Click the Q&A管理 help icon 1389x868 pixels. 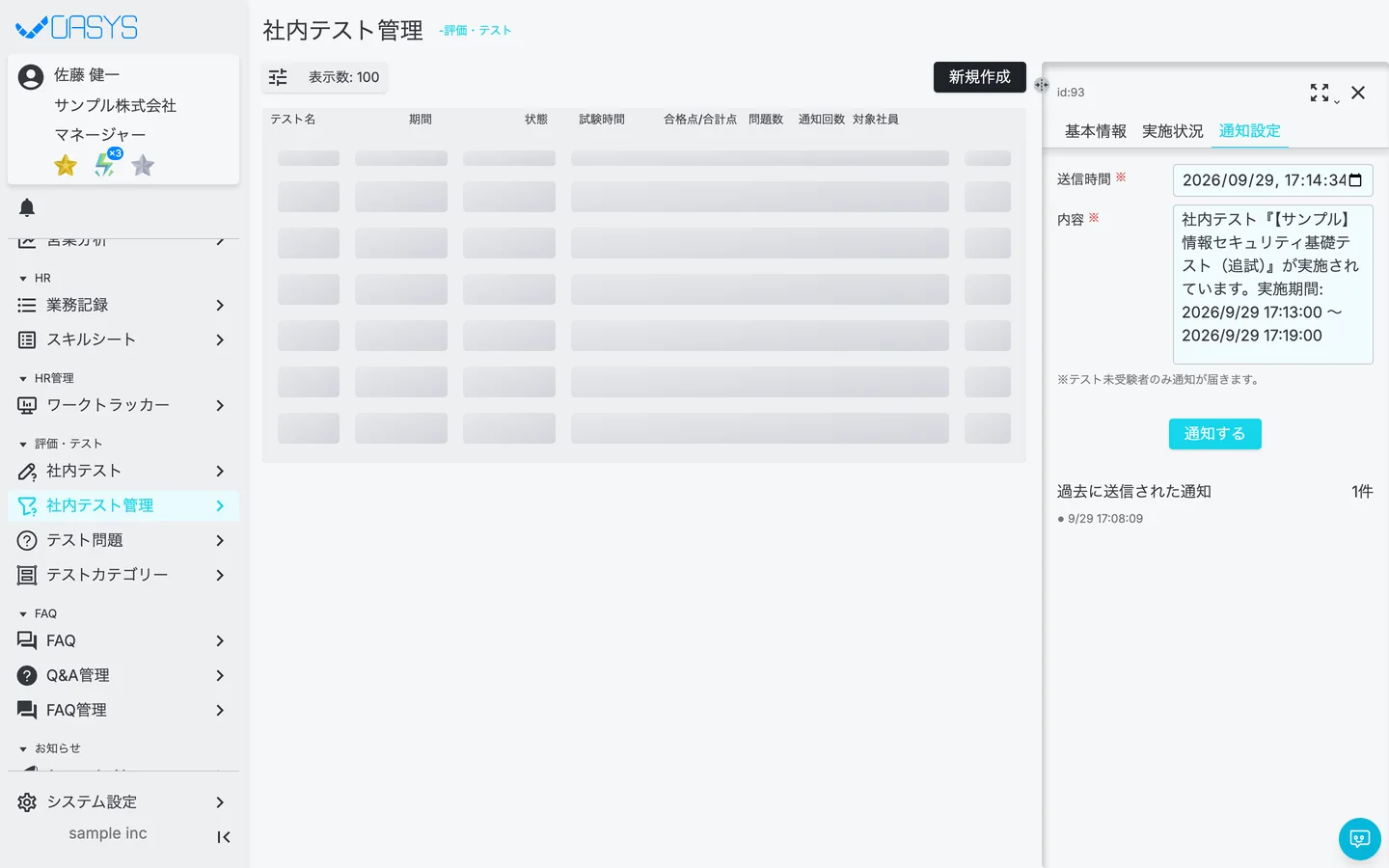pos(27,675)
